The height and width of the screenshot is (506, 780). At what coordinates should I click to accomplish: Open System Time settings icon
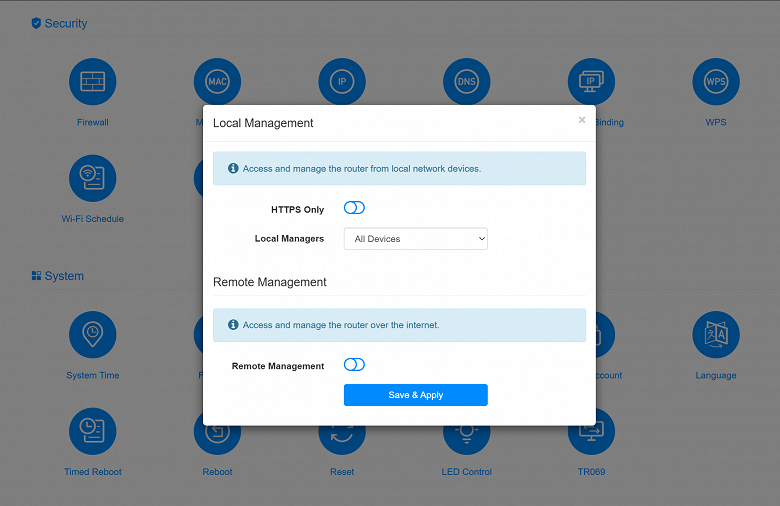coord(93,334)
